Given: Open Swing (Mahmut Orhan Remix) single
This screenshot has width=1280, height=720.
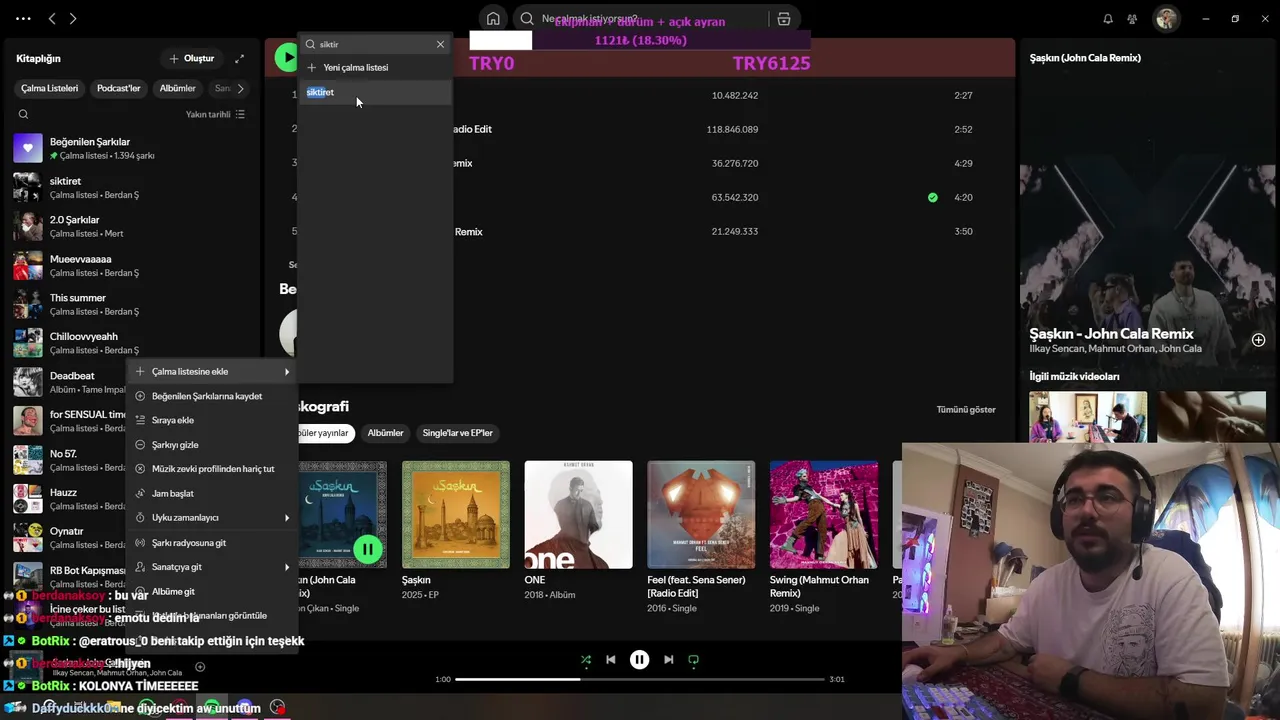Looking at the screenshot, I should pyautogui.click(x=824, y=514).
